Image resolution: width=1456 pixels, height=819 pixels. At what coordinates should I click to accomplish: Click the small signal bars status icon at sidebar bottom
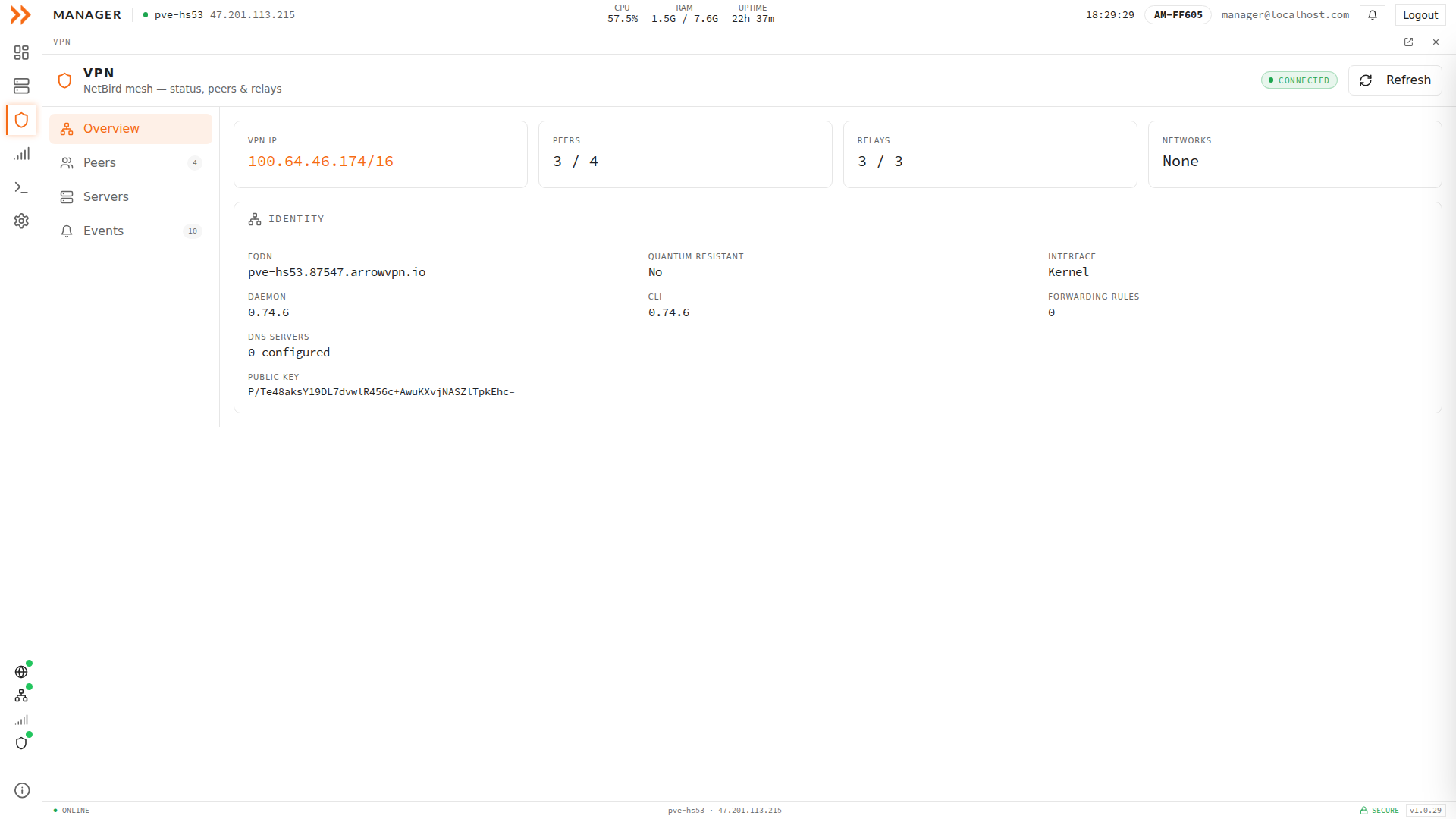tap(21, 720)
